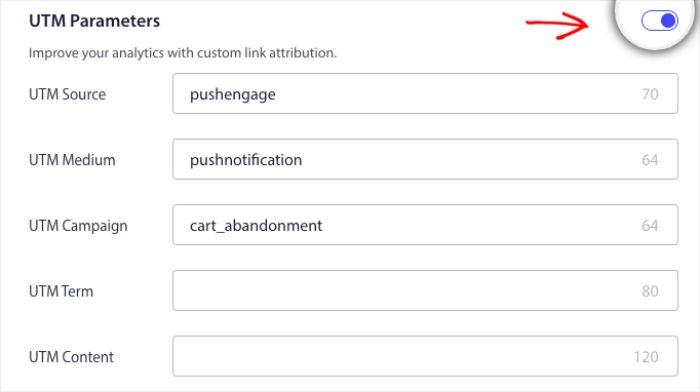Select the 'pushengage' value text
700x392 pixels.
[x=233, y=95]
